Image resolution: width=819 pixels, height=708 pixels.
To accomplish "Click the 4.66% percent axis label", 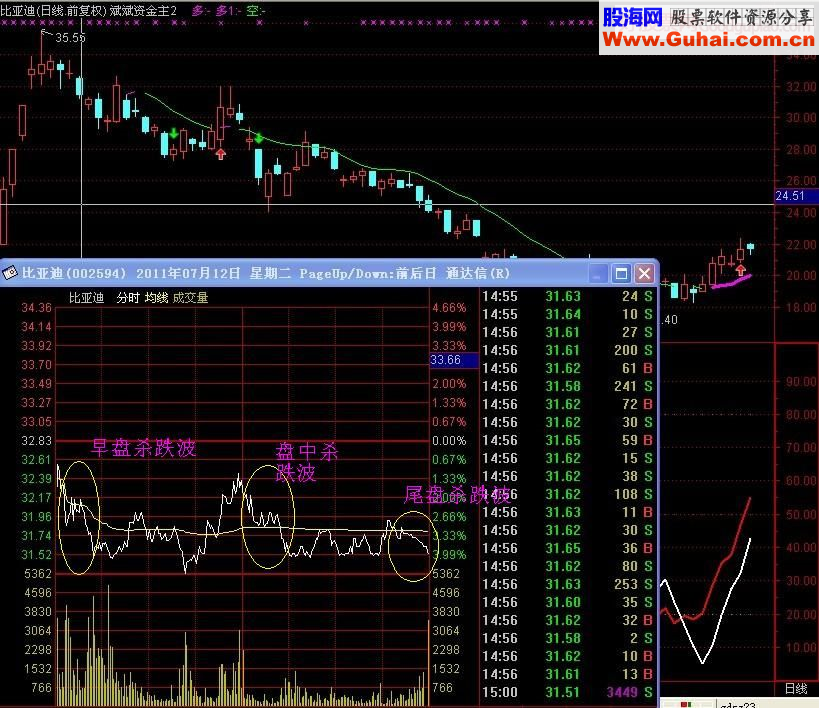I will coord(449,308).
